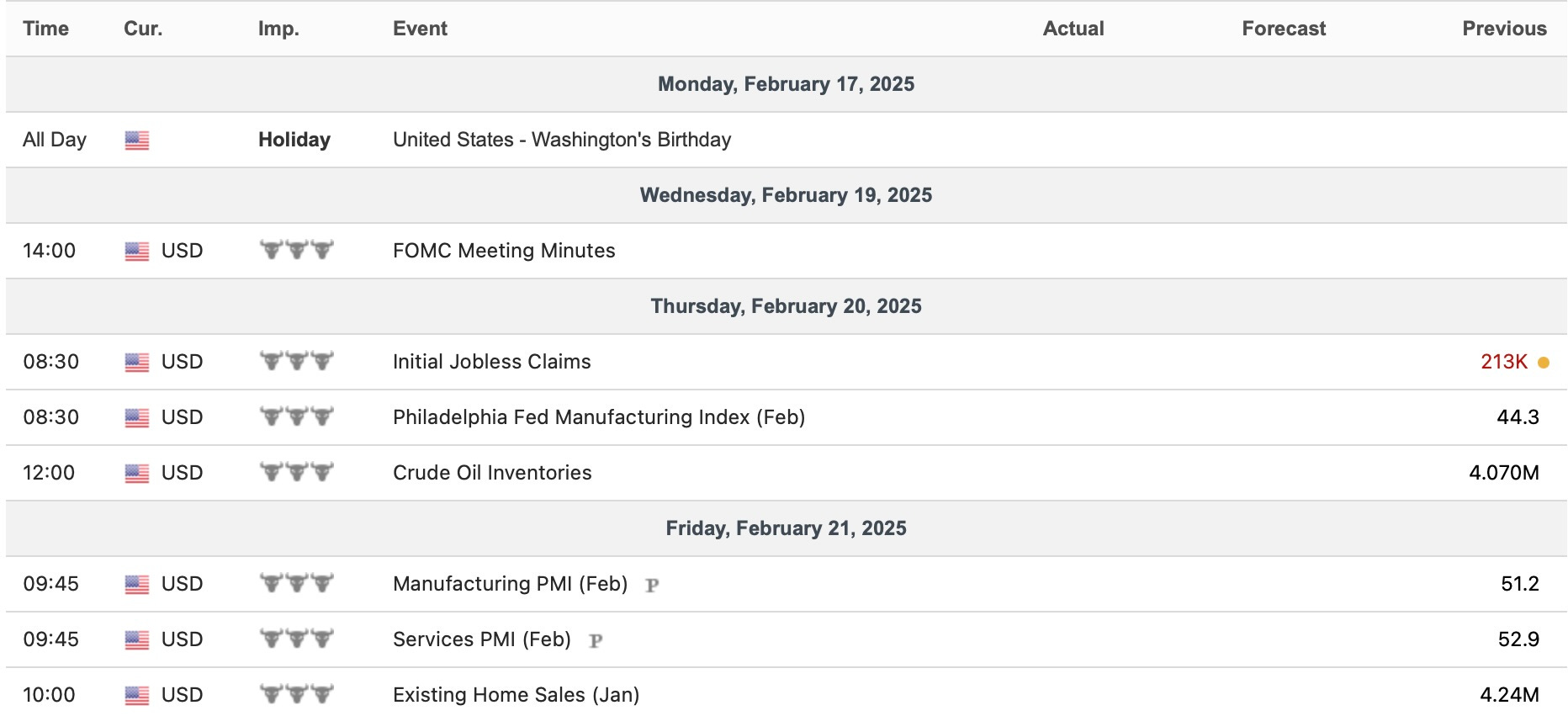Click the preliminary P icon for Services PMI
Viewport: 1568px width, 716px height.
click(x=596, y=640)
